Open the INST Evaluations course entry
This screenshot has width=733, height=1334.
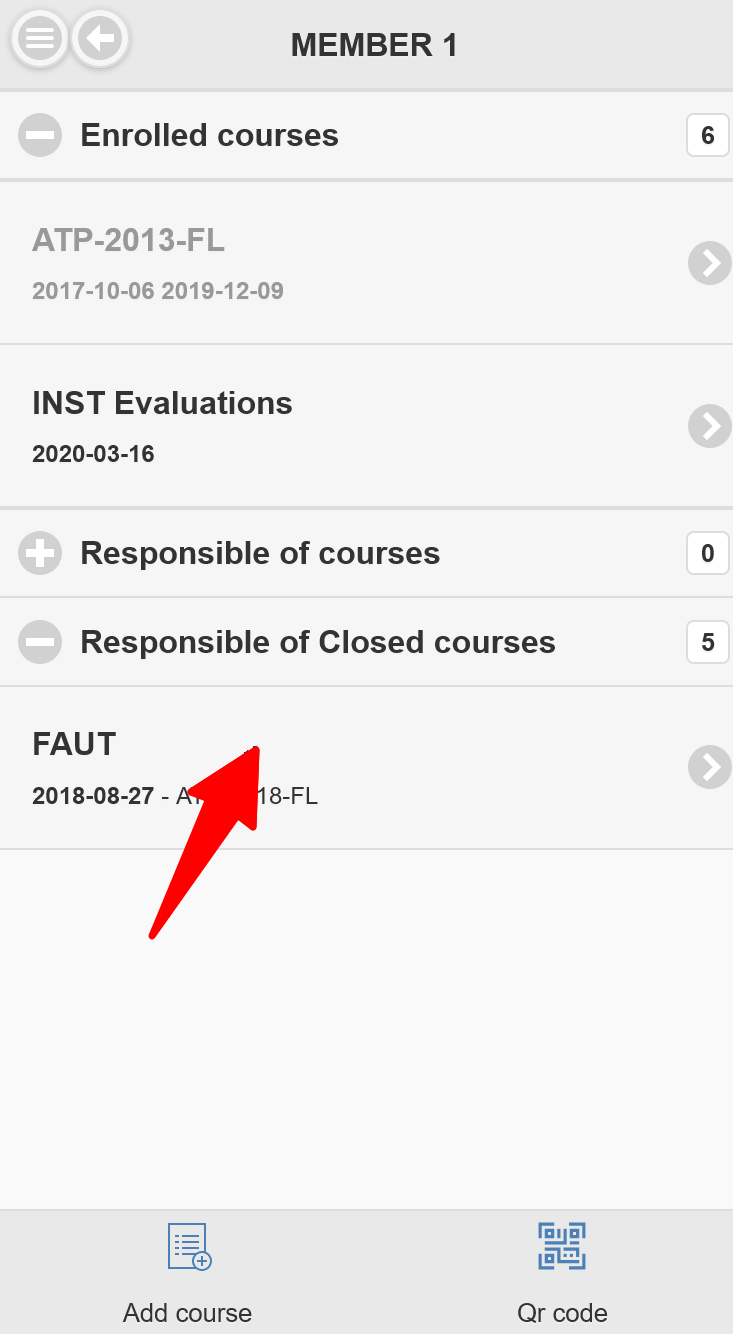(x=162, y=403)
